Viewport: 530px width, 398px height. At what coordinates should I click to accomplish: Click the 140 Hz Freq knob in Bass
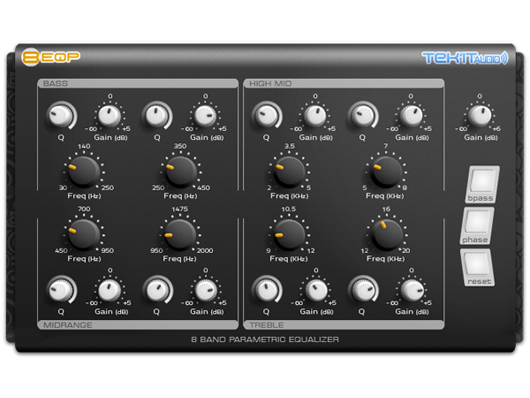click(83, 172)
